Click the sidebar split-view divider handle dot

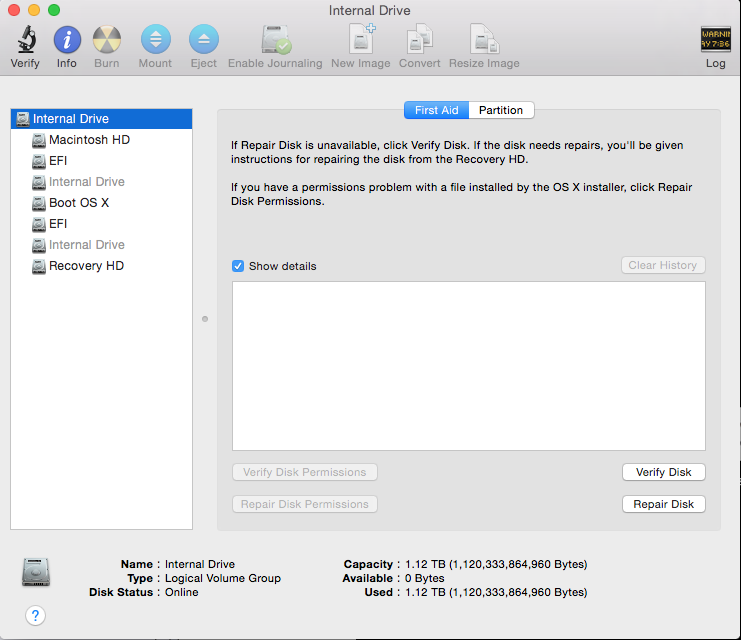pos(205,319)
